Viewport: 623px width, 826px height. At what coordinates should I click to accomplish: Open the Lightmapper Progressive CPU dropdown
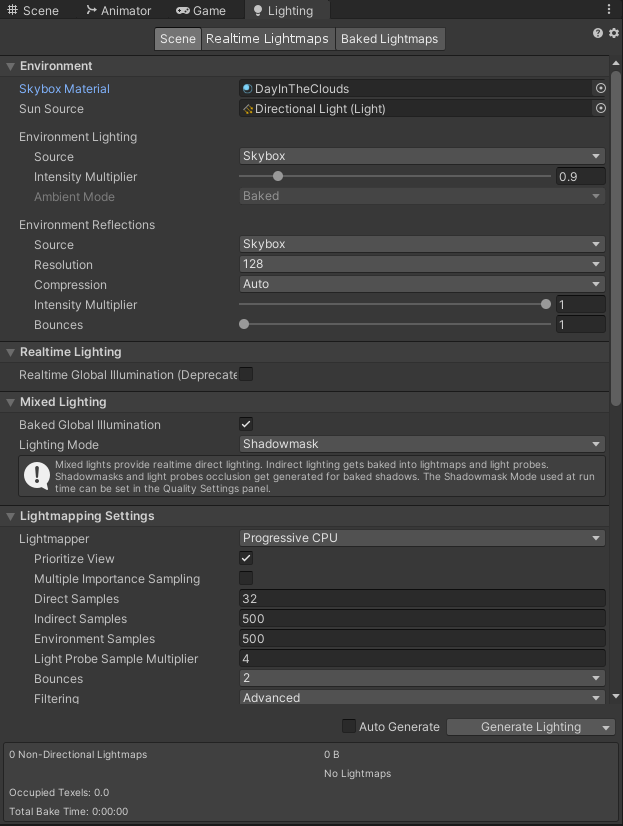point(422,538)
